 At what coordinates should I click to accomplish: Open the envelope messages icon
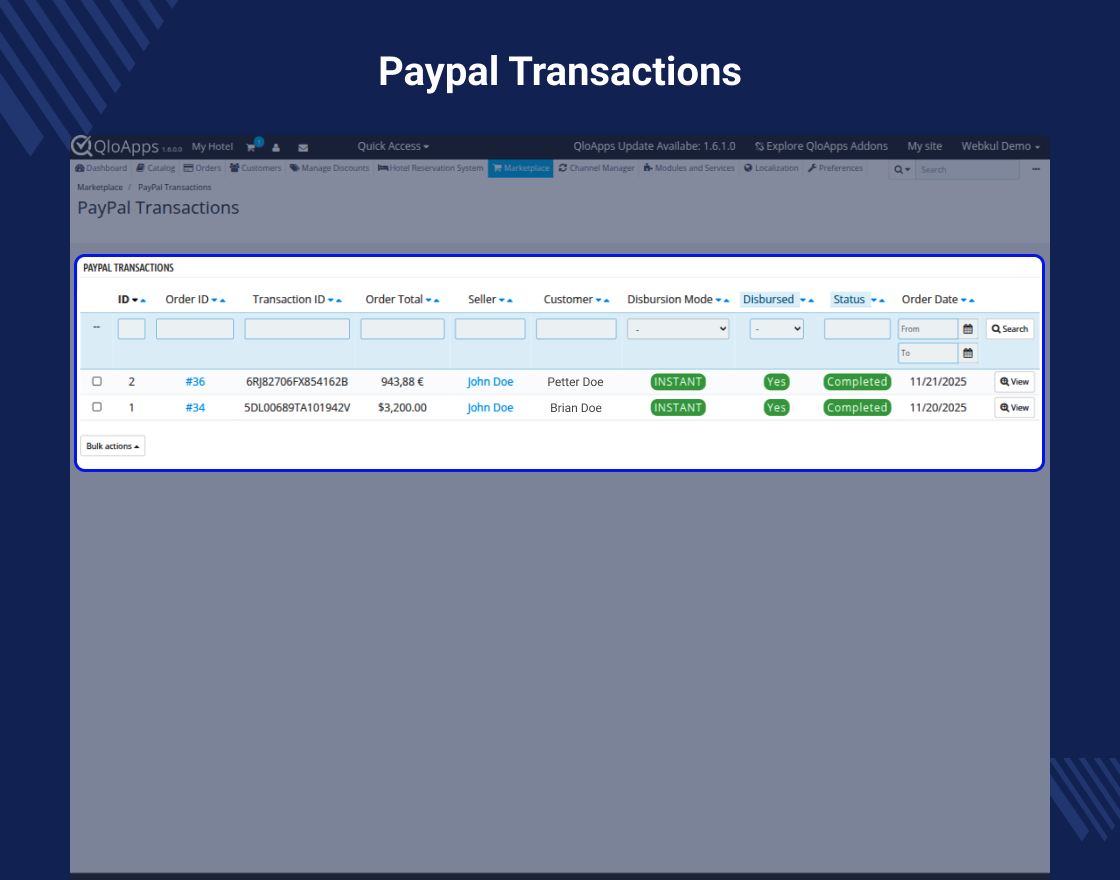[x=303, y=148]
